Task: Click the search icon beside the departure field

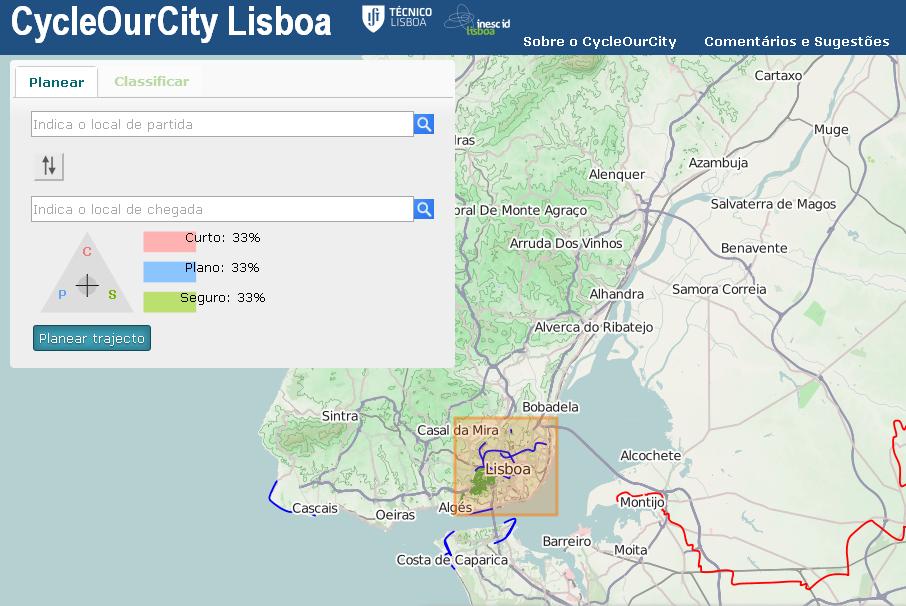Action: pyautogui.click(x=424, y=124)
